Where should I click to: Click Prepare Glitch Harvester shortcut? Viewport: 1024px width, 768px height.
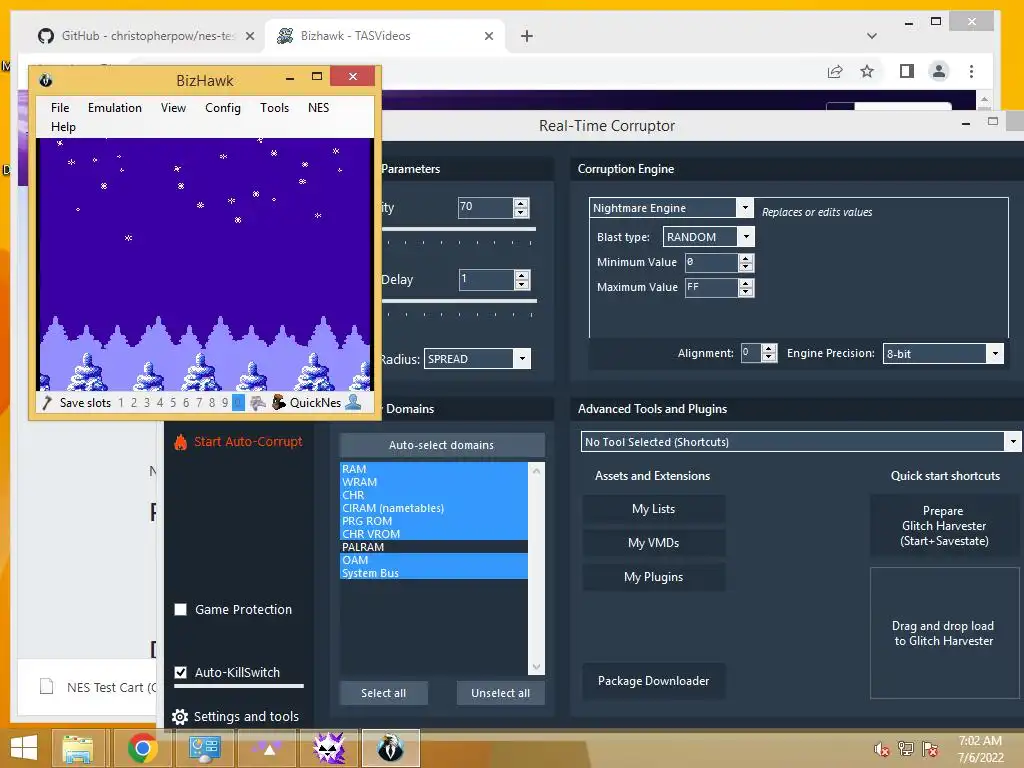[x=944, y=526]
